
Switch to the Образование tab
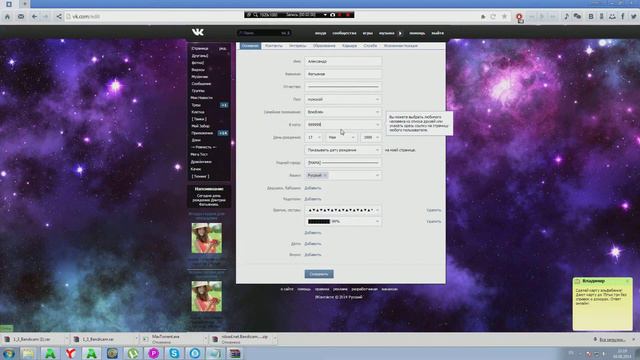324,46
